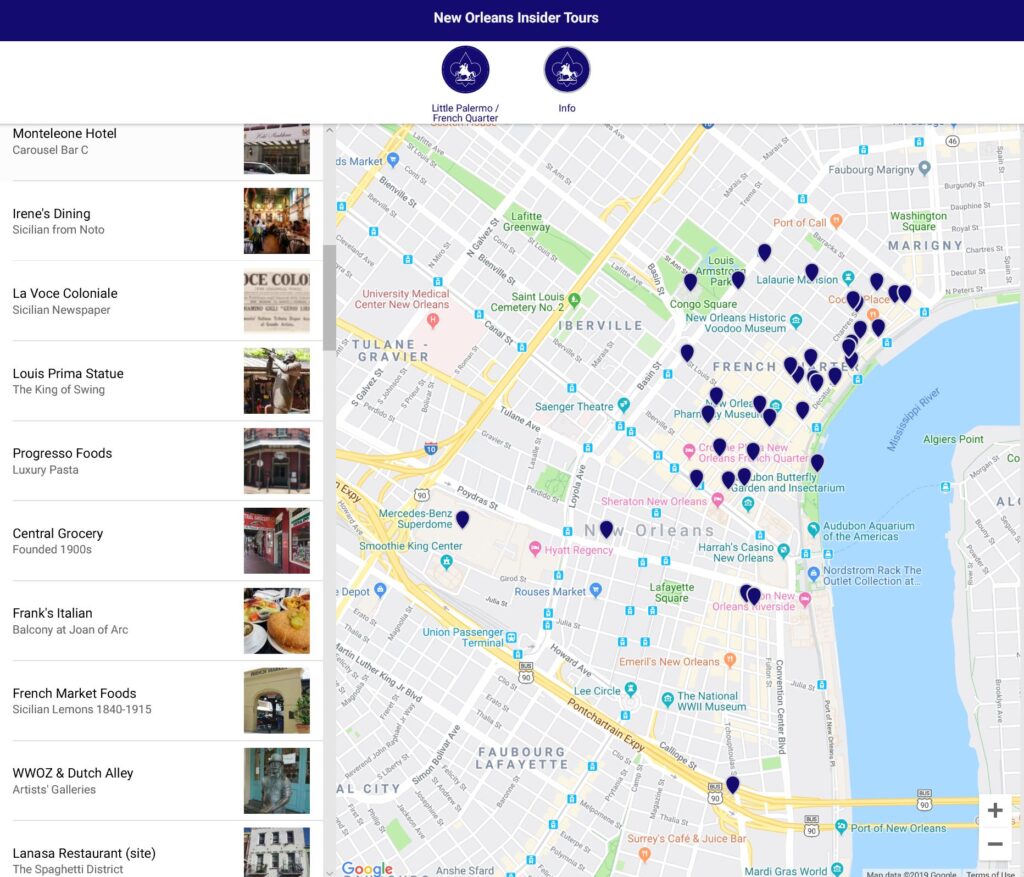
Task: Click the Emeril's New Orleans restaurant marker
Action: 730,660
